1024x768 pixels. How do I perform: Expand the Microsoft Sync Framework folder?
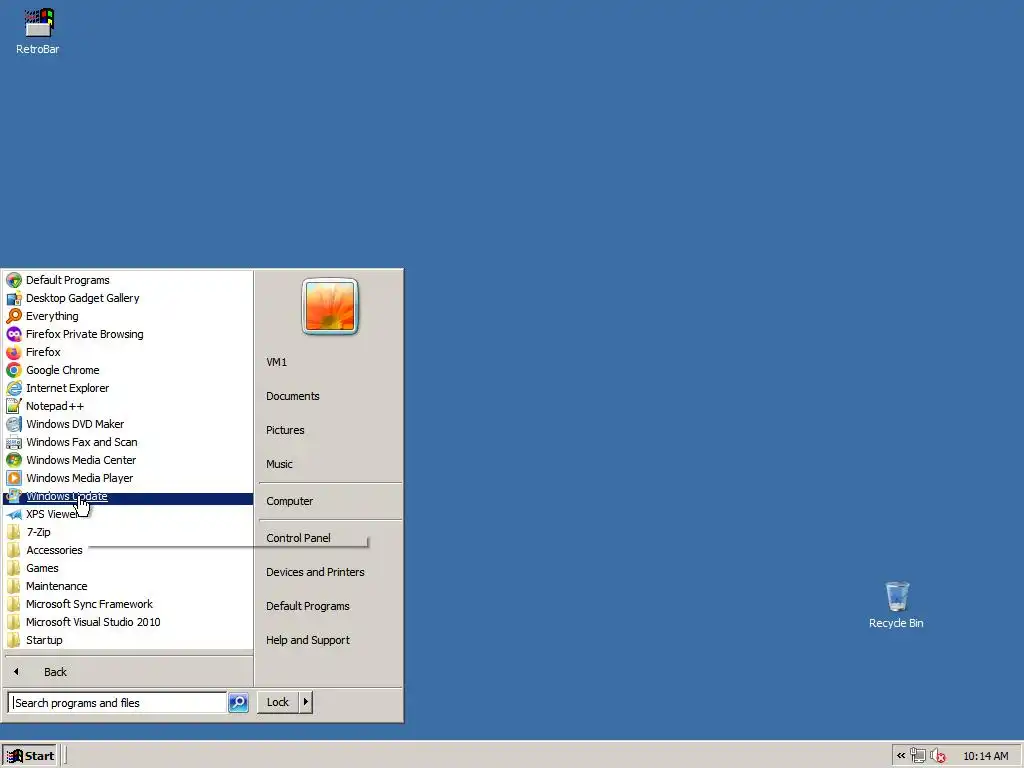point(129,604)
